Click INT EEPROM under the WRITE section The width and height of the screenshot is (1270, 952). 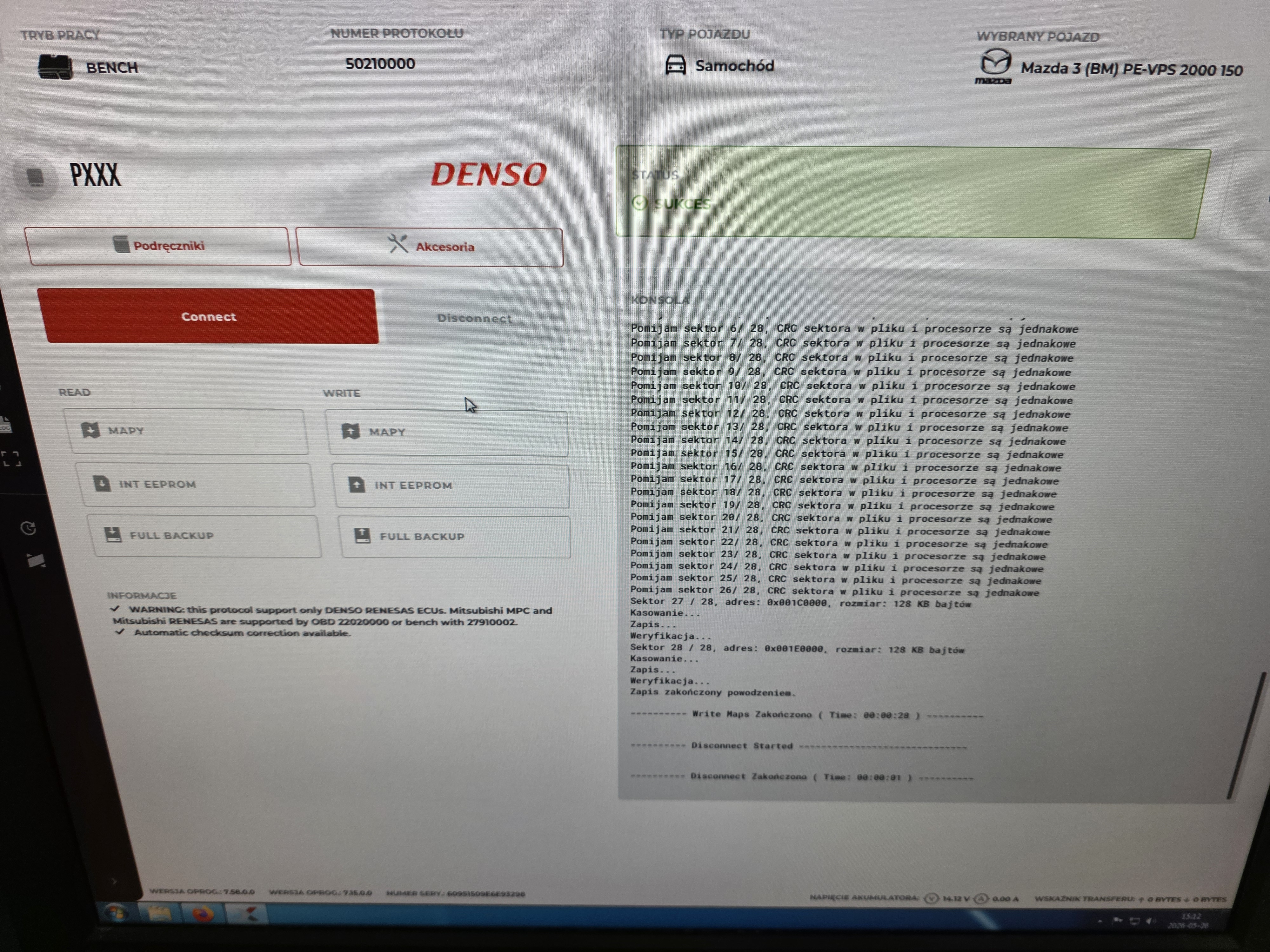[x=451, y=486]
